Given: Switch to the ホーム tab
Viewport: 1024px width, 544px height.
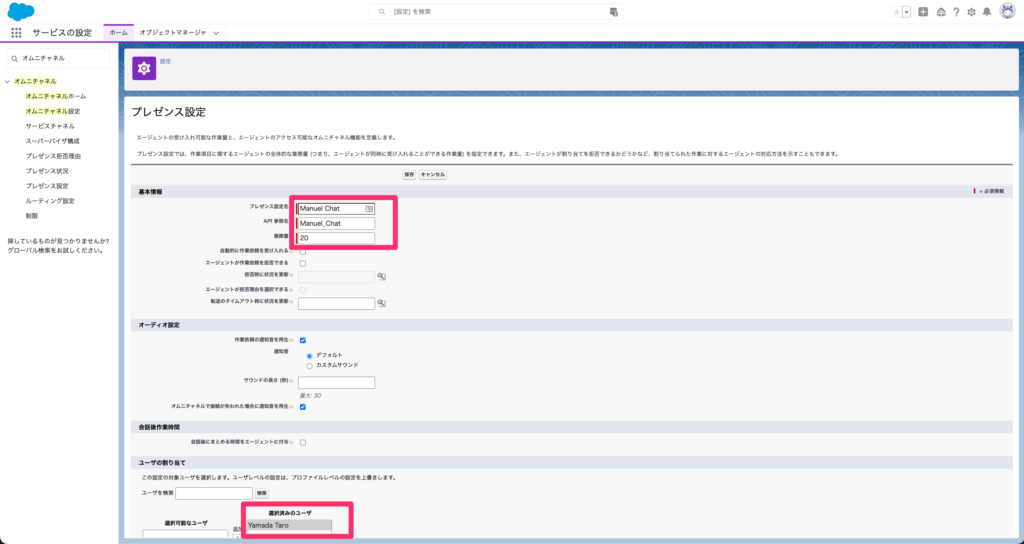Looking at the screenshot, I should tap(118, 33).
